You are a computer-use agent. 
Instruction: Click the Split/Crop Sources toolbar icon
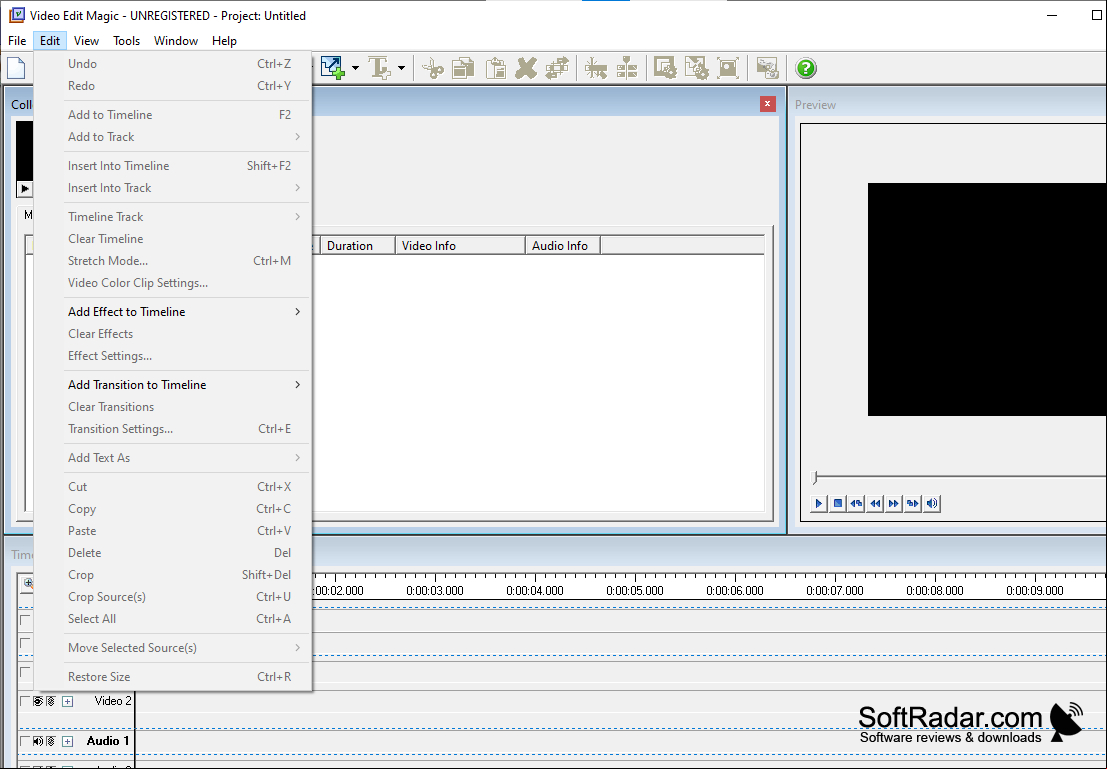[626, 68]
